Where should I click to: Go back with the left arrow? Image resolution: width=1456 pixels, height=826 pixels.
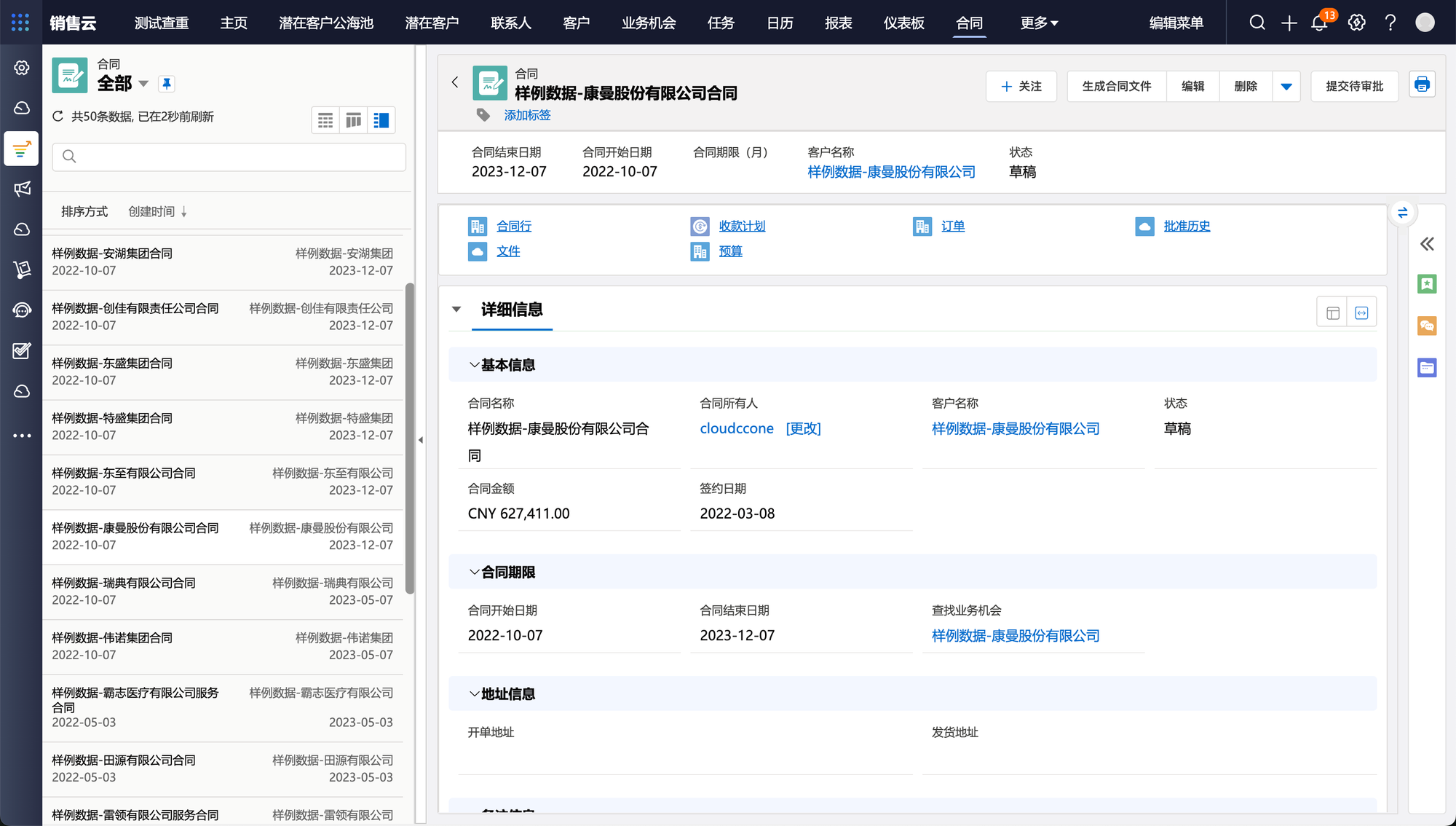click(455, 82)
